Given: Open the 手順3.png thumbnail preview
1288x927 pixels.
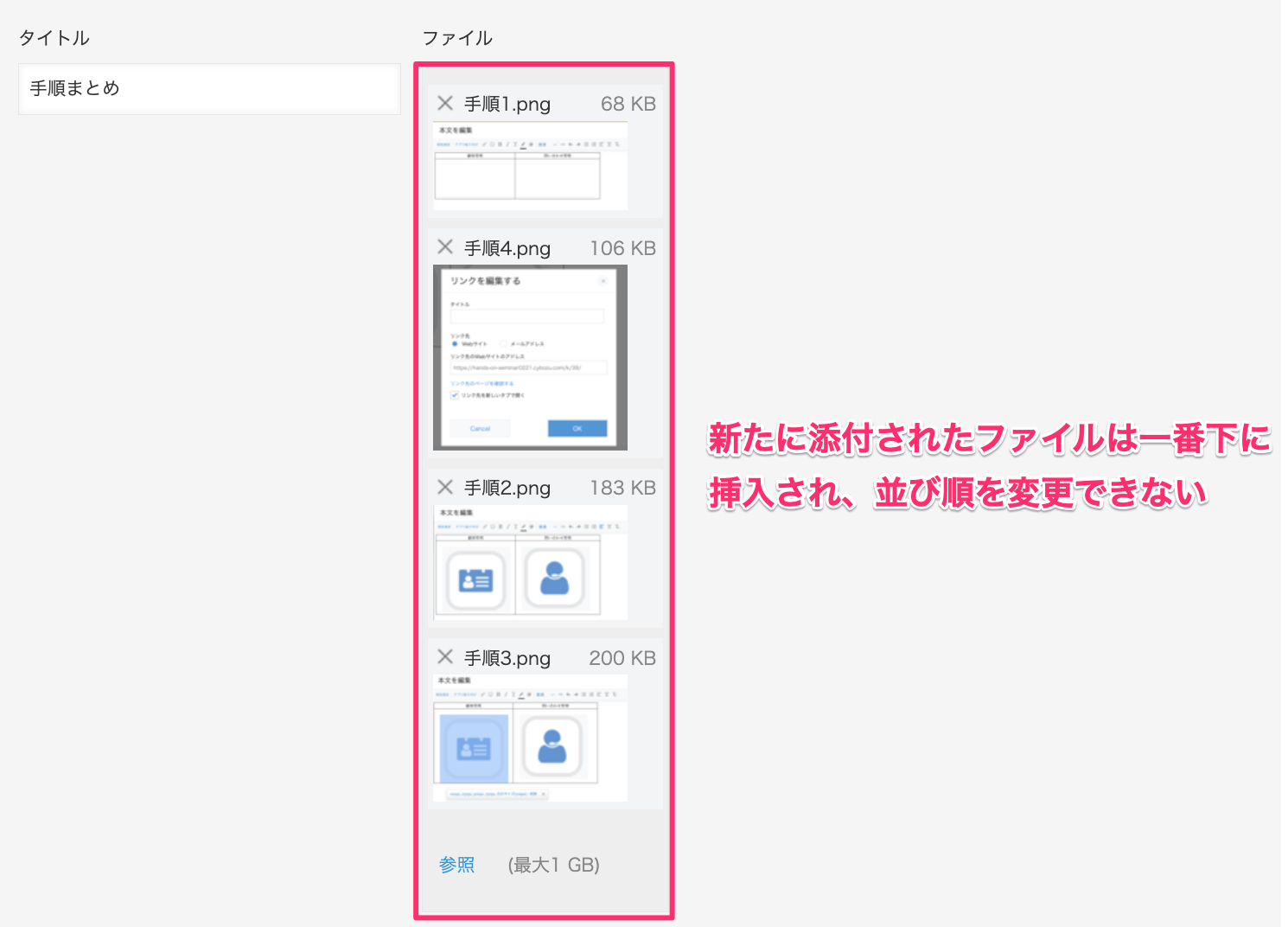Looking at the screenshot, I should 530,738.
